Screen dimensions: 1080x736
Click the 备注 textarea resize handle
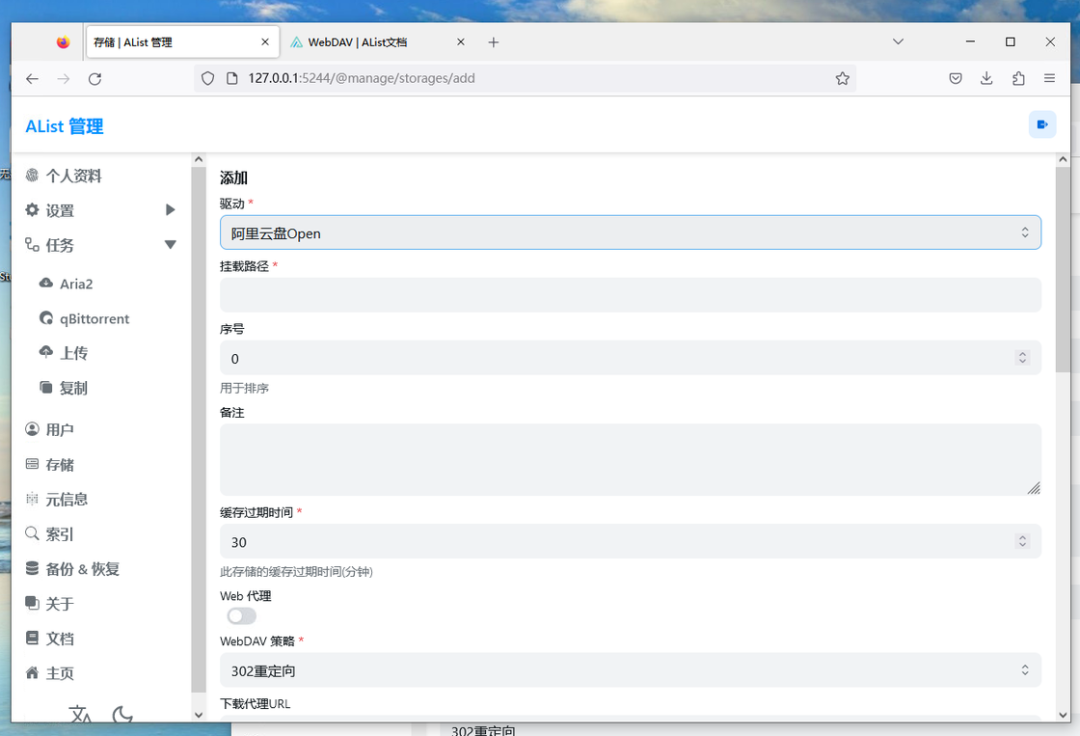point(1033,488)
